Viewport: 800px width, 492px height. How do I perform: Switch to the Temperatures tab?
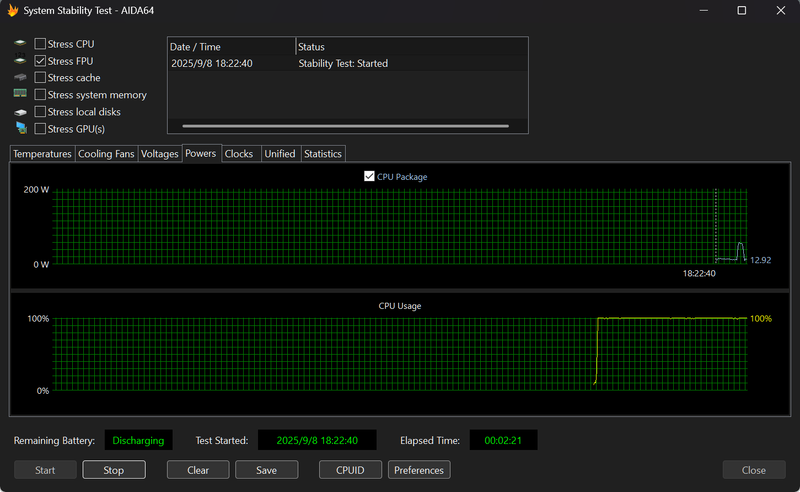coord(42,154)
